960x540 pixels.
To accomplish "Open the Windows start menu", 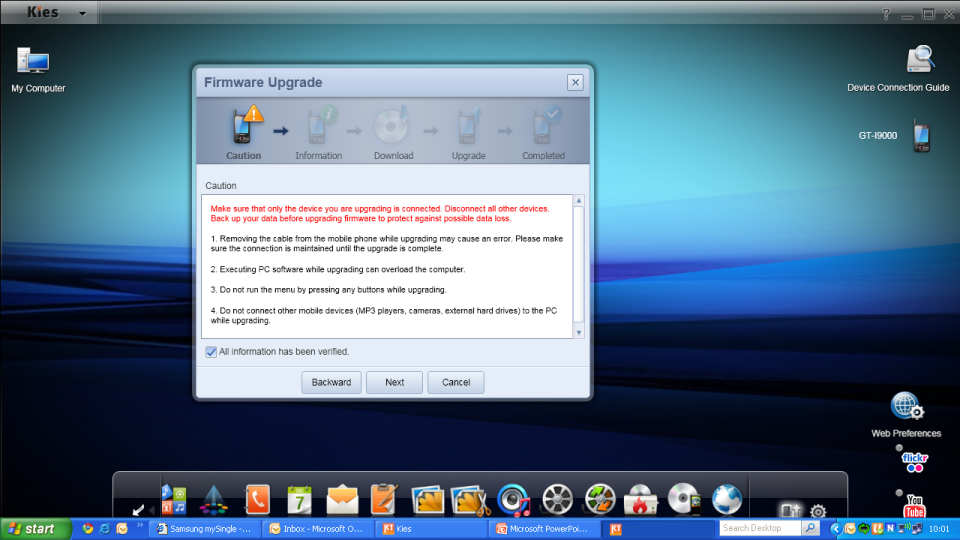I will pyautogui.click(x=29, y=528).
